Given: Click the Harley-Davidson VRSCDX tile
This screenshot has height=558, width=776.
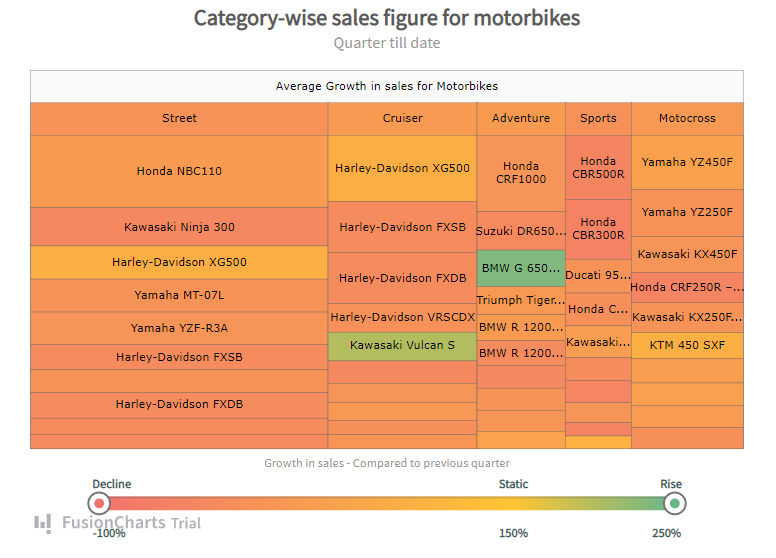Looking at the screenshot, I should [x=402, y=317].
